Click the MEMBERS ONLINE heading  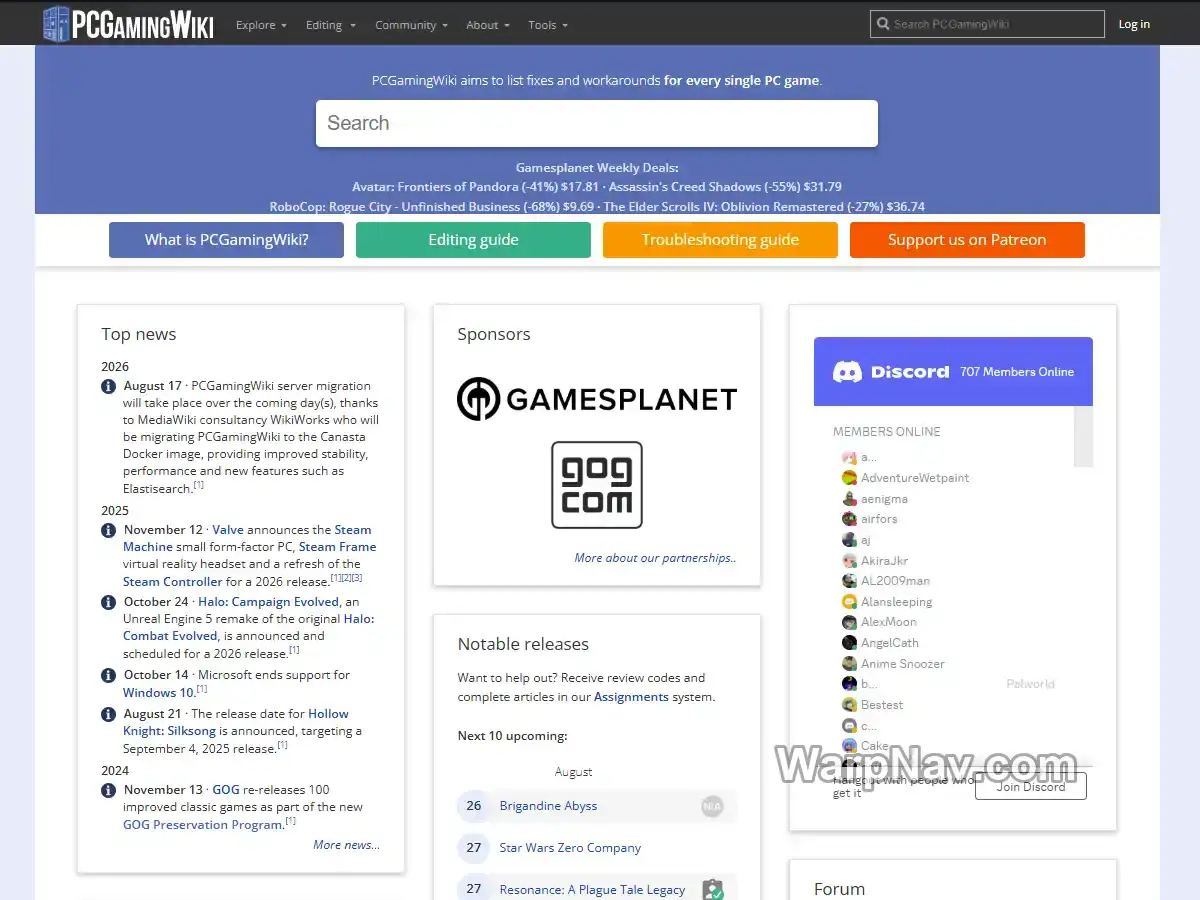887,432
